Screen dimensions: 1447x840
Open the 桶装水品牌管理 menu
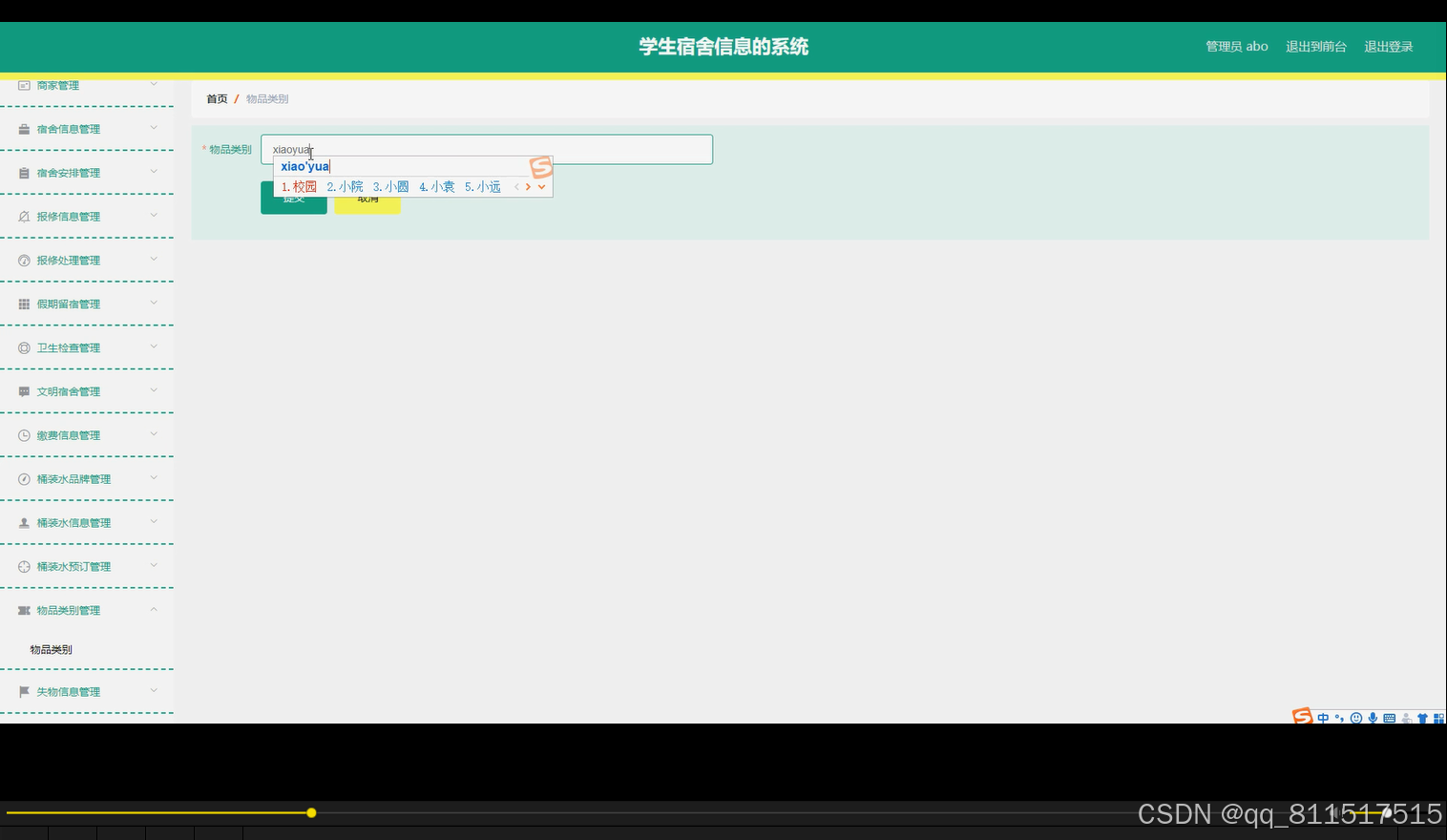tap(87, 479)
